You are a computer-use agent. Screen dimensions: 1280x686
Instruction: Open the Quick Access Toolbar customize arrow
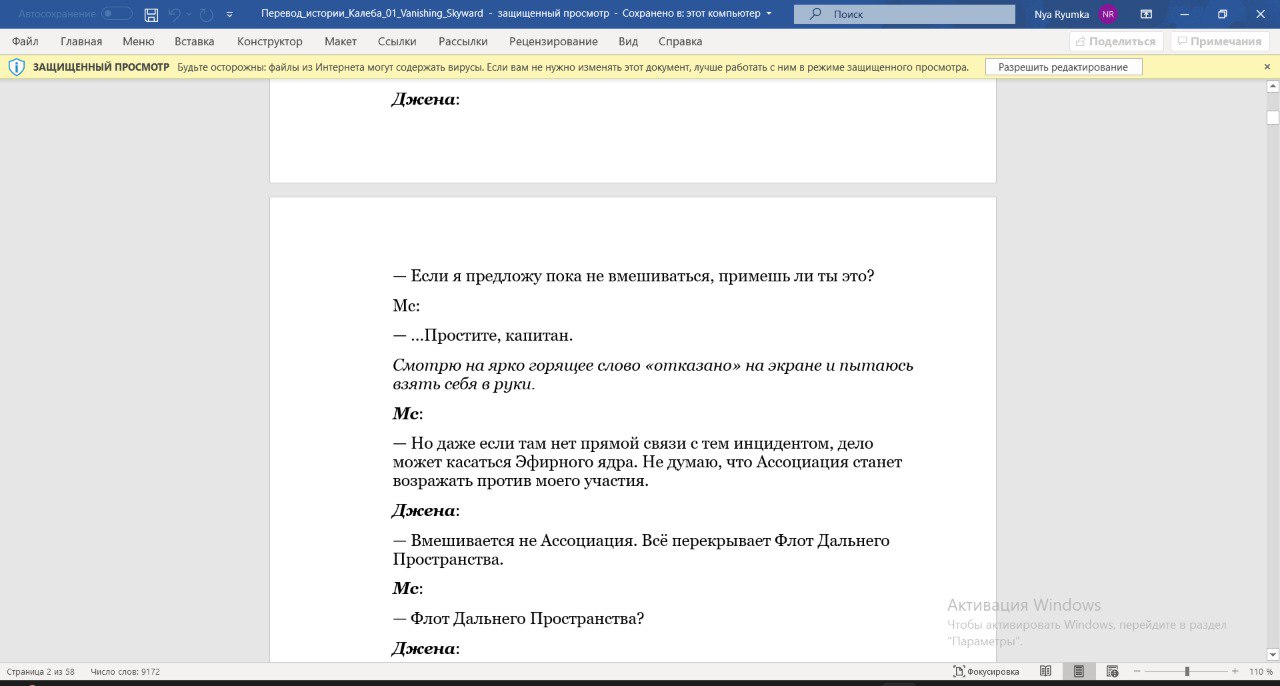point(230,14)
